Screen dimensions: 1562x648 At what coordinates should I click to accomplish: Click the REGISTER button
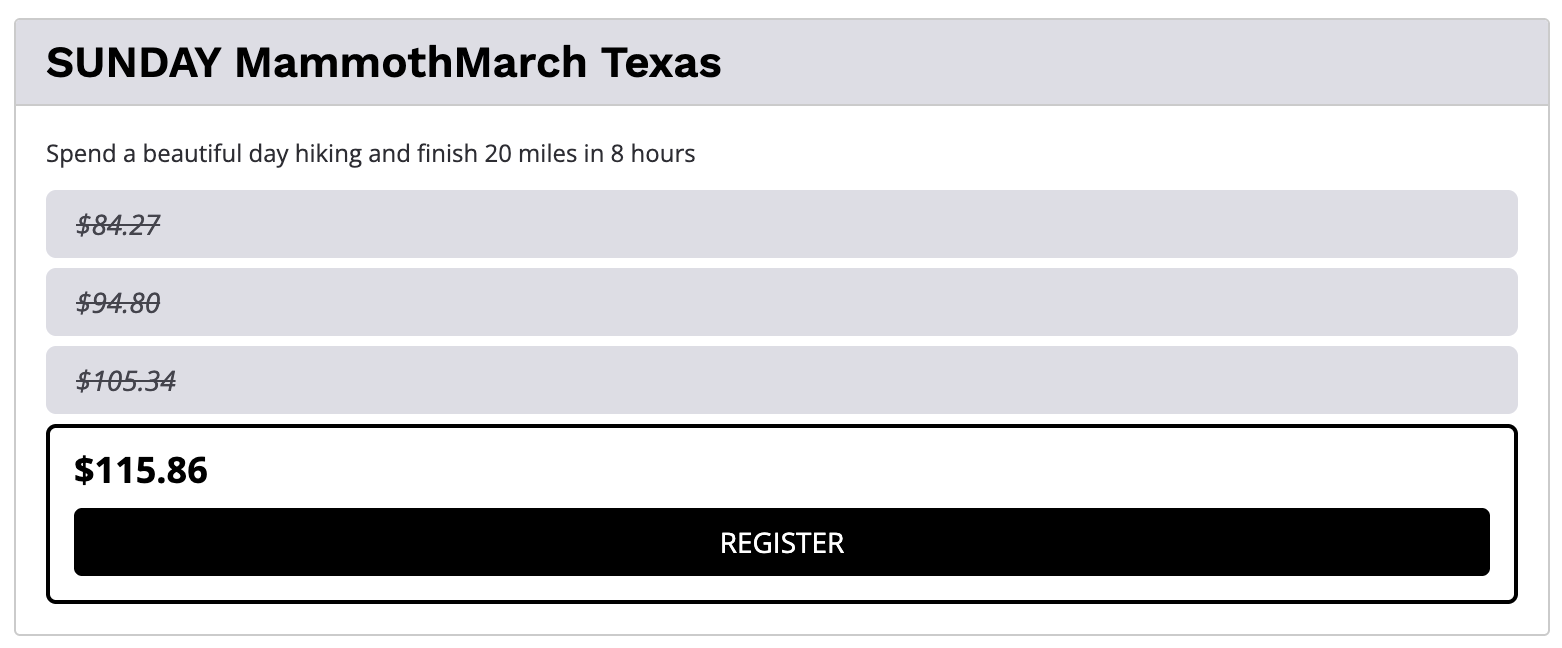coord(781,542)
